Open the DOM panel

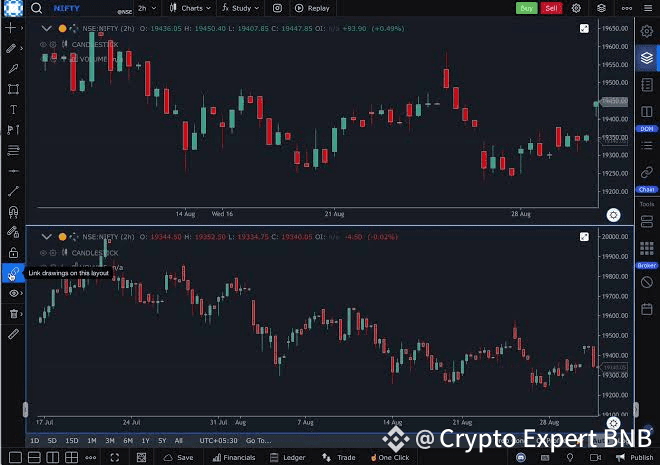(647, 129)
